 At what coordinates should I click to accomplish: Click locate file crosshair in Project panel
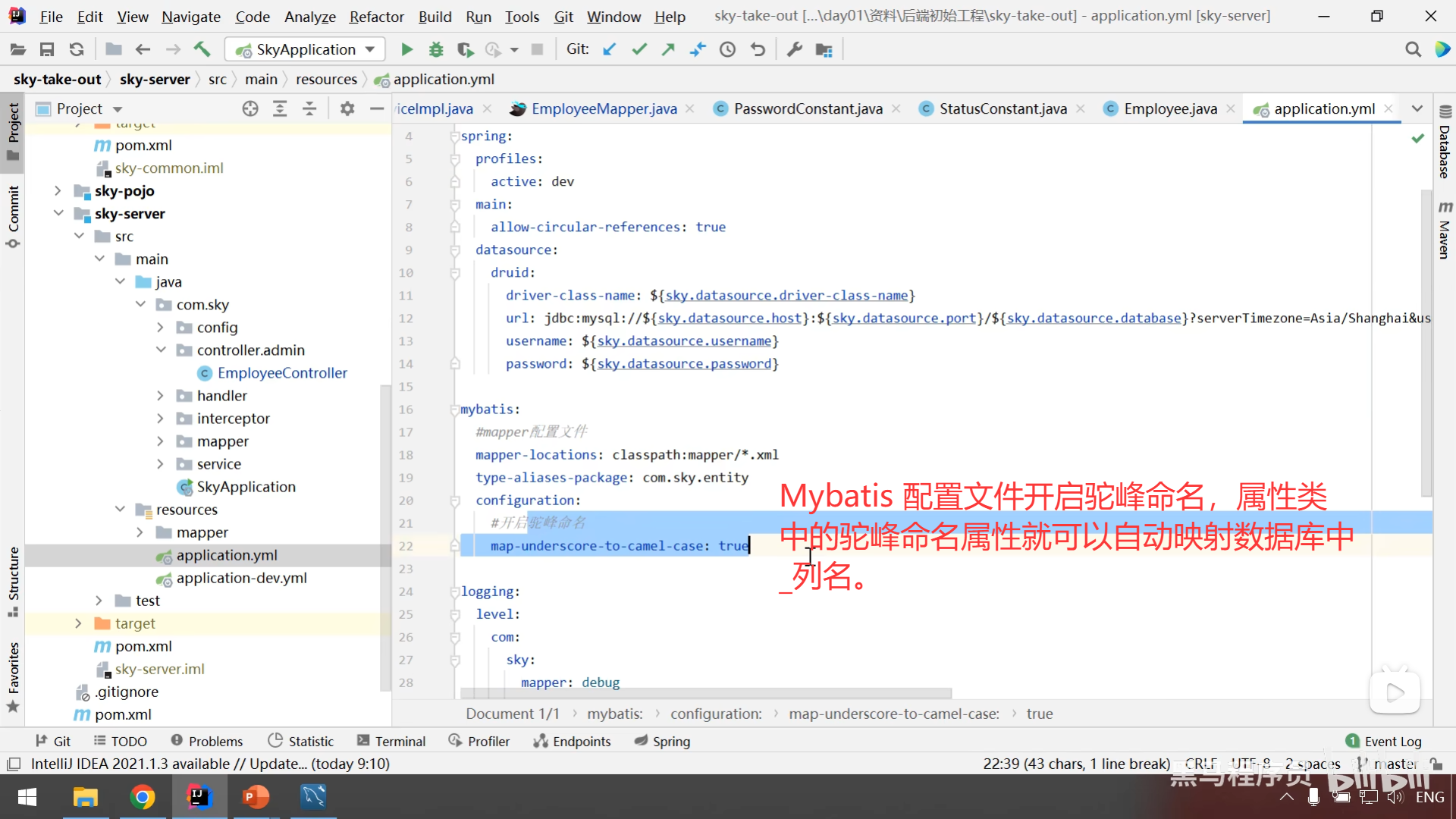(x=250, y=108)
